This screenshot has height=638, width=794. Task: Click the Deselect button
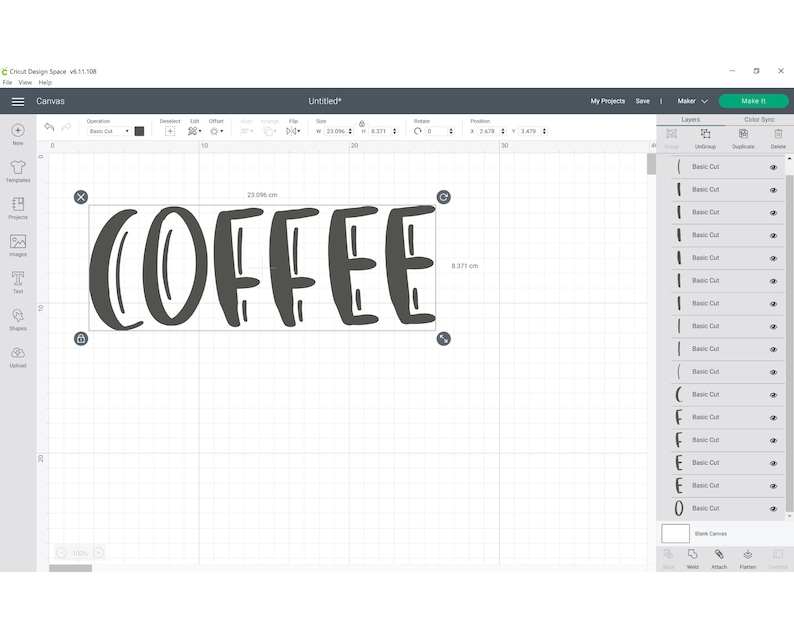pyautogui.click(x=170, y=131)
